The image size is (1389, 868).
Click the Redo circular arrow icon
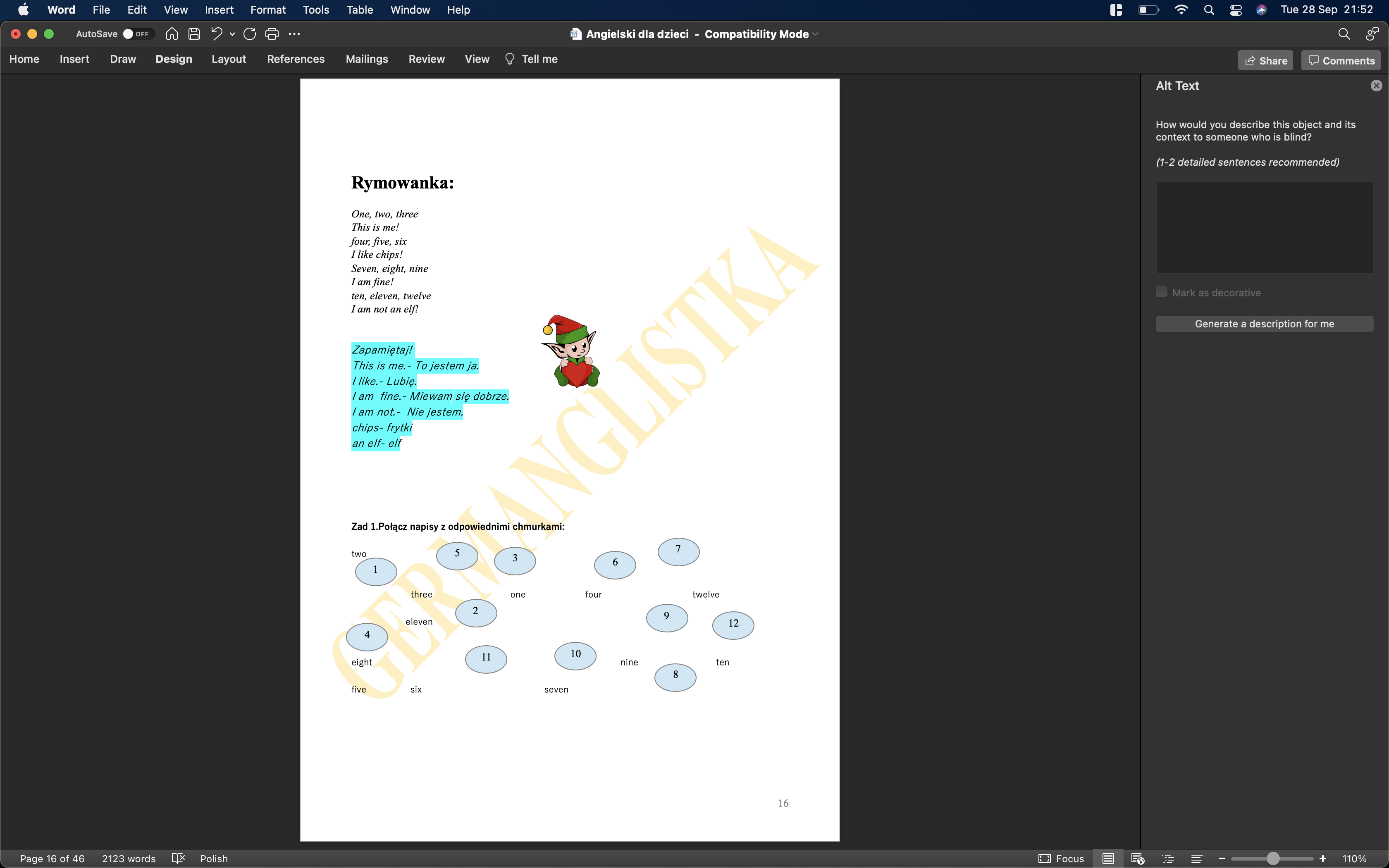[x=249, y=34]
